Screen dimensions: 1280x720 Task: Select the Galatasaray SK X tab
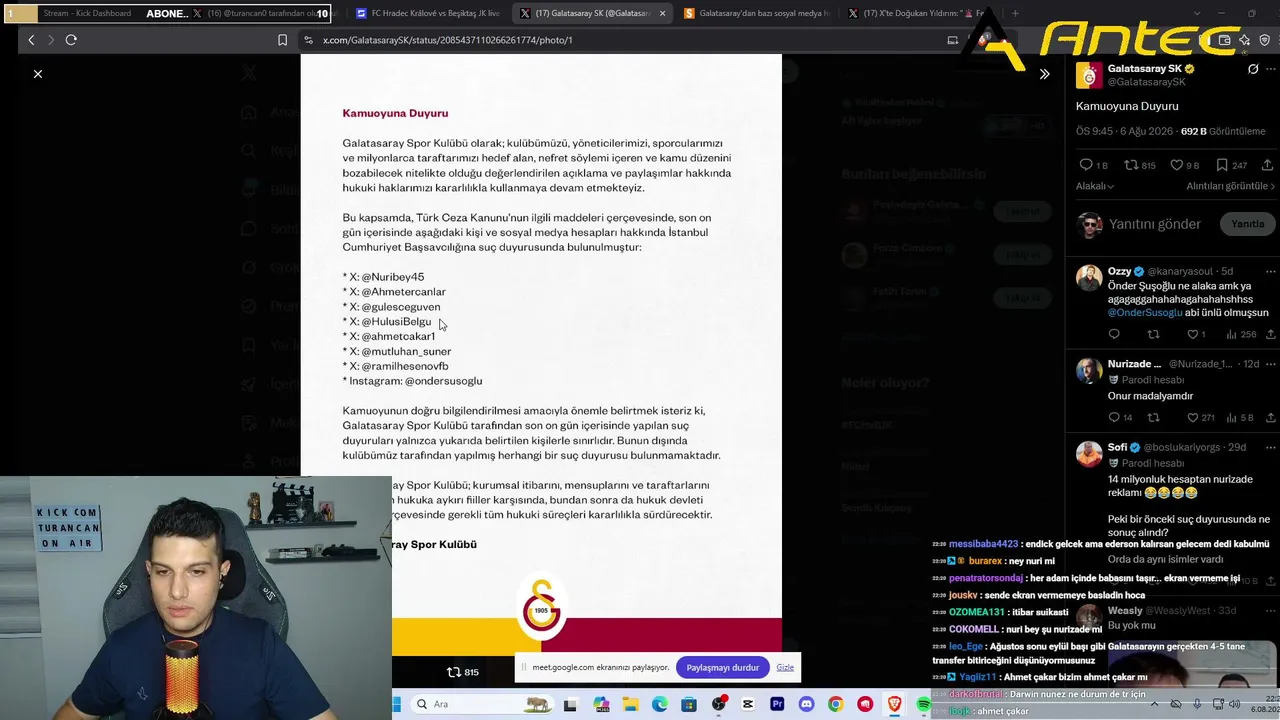click(592, 13)
